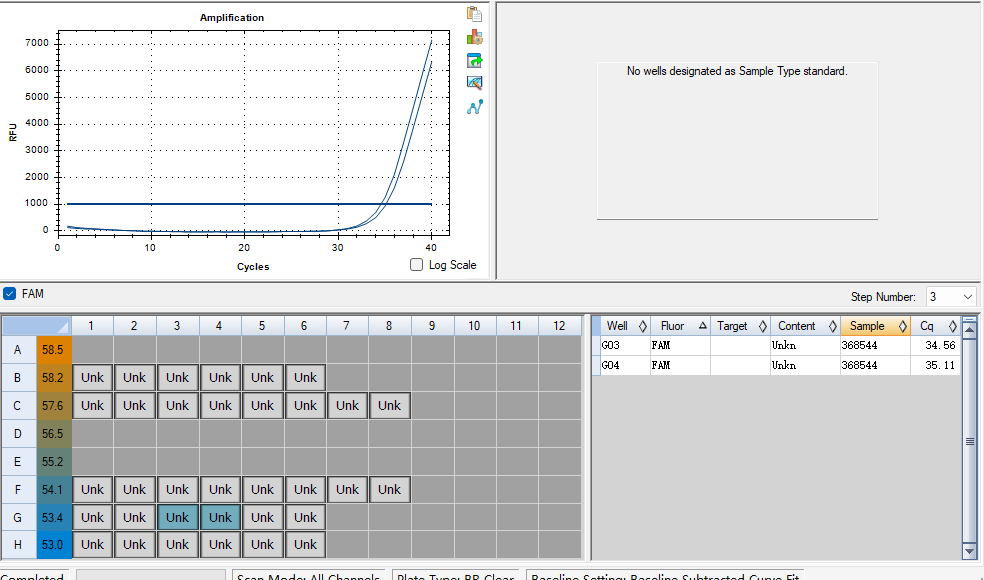Screen dimensions: 984x580
Task: Select well G6 Unk
Action: click(x=305, y=518)
